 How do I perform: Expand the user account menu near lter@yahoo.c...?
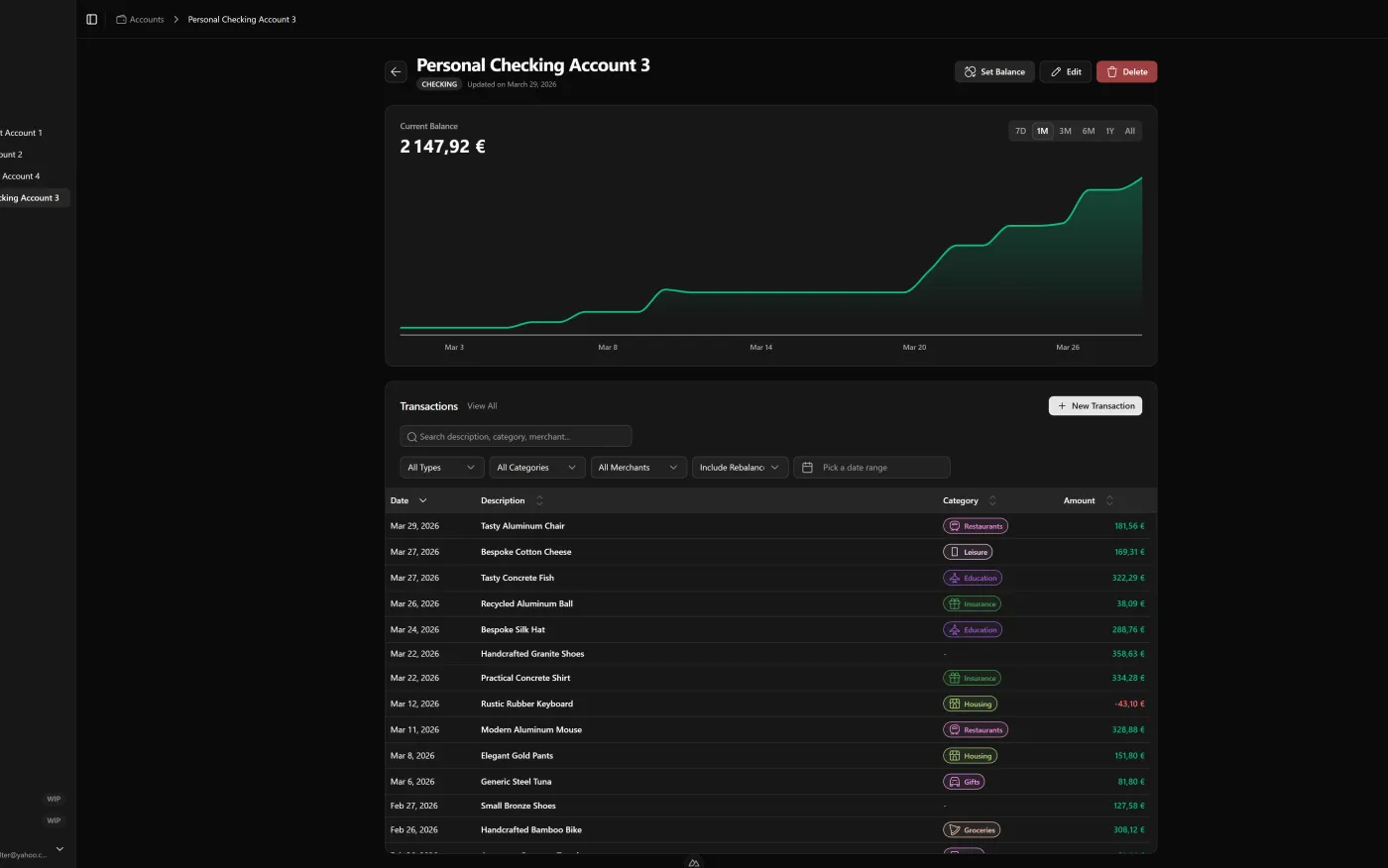pyautogui.click(x=58, y=849)
